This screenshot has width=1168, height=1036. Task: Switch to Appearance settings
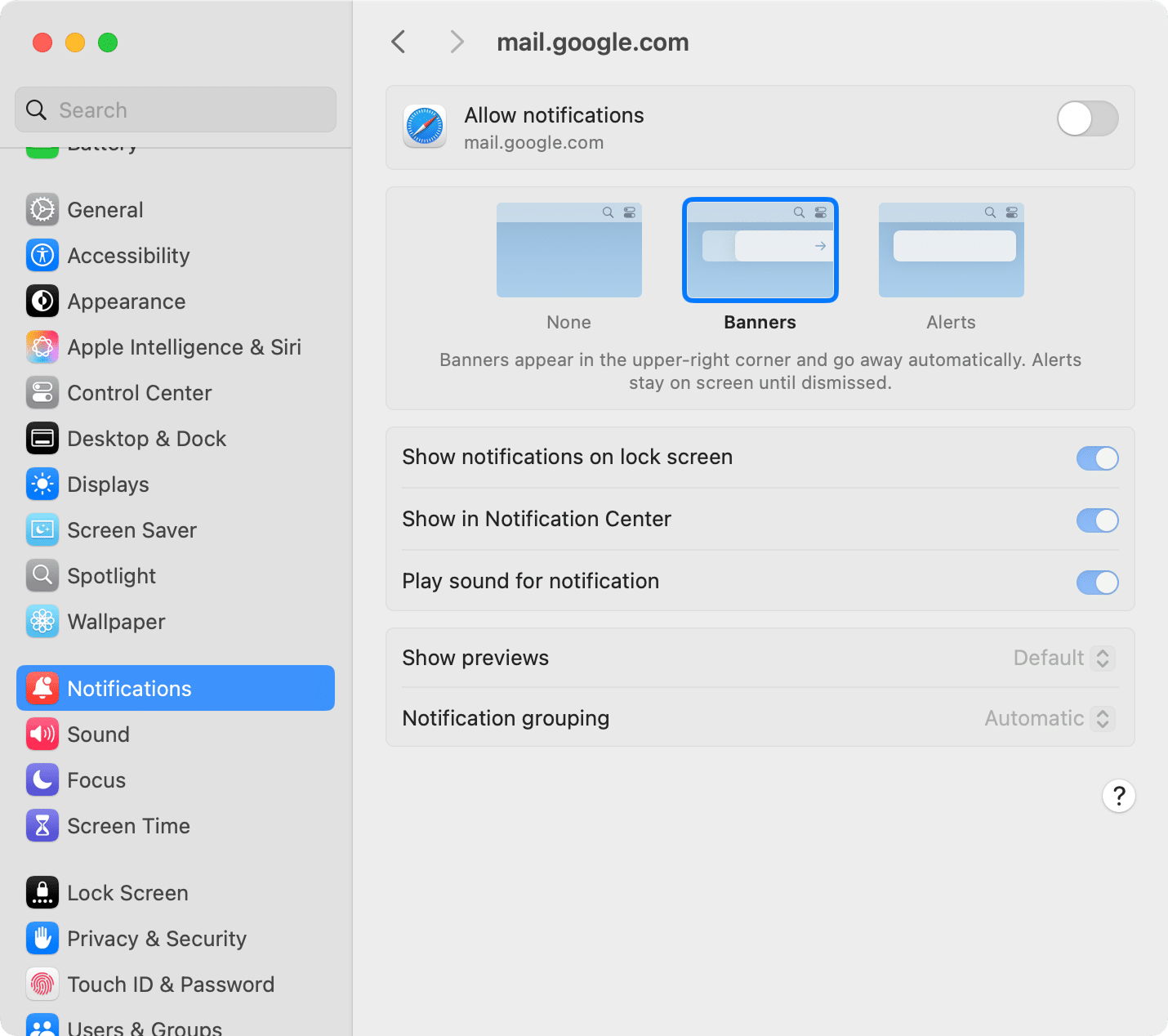click(x=176, y=301)
